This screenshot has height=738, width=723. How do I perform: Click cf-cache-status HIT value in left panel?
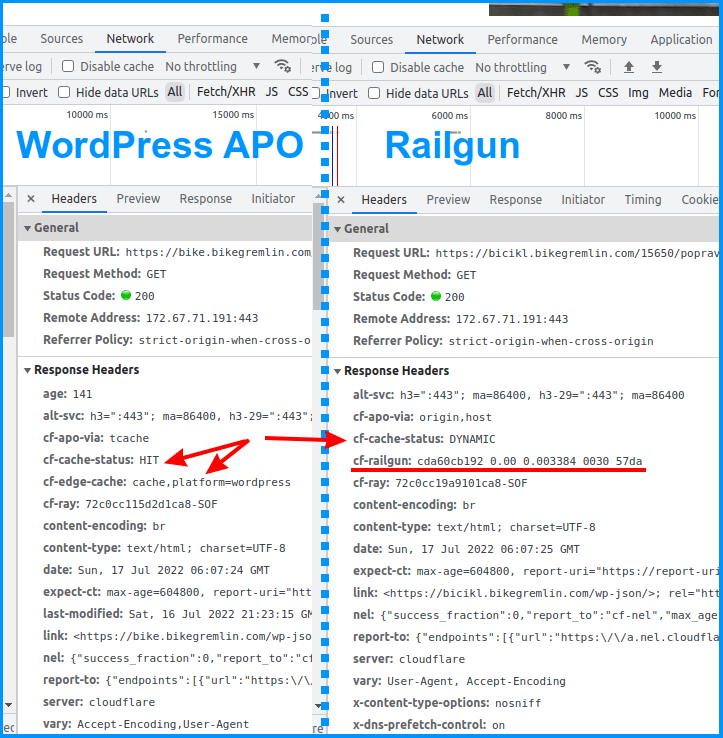(x=149, y=460)
